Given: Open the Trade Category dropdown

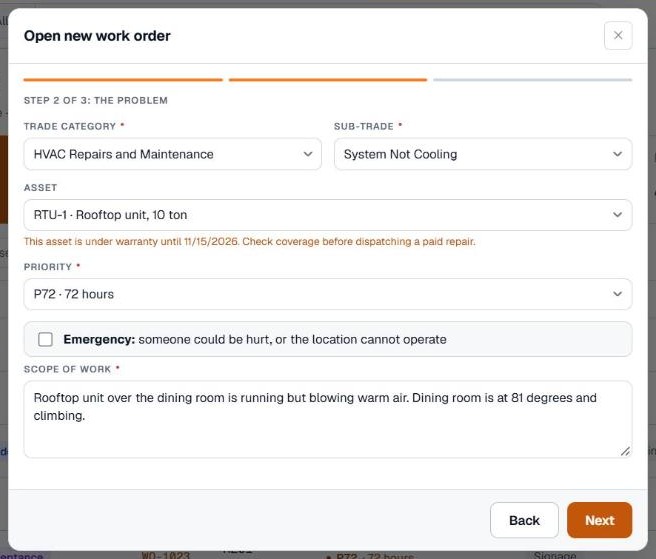Looking at the screenshot, I should (x=172, y=154).
